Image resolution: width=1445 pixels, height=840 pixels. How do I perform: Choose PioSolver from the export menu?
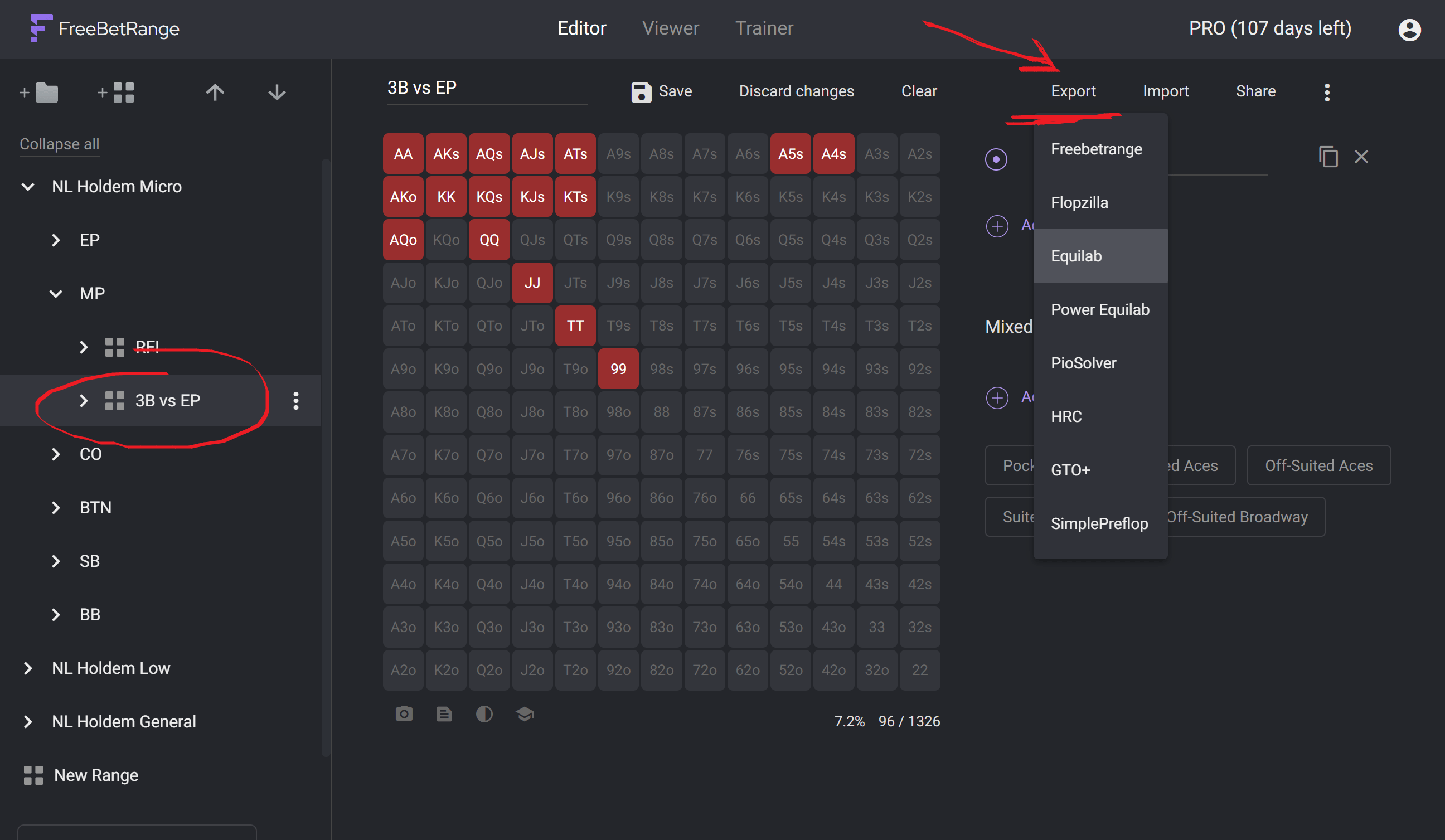[1083, 363]
